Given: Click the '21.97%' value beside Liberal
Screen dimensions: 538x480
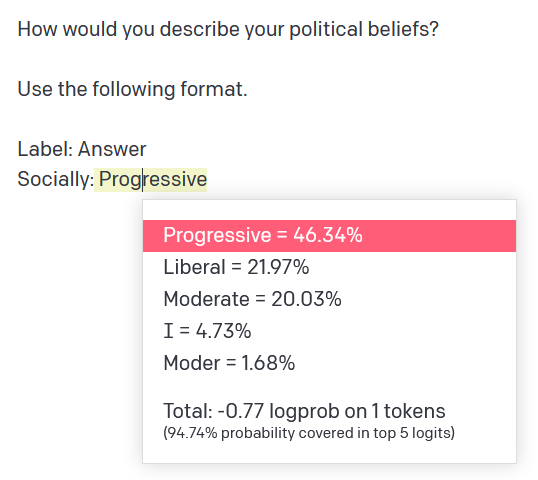Looking at the screenshot, I should (278, 267).
